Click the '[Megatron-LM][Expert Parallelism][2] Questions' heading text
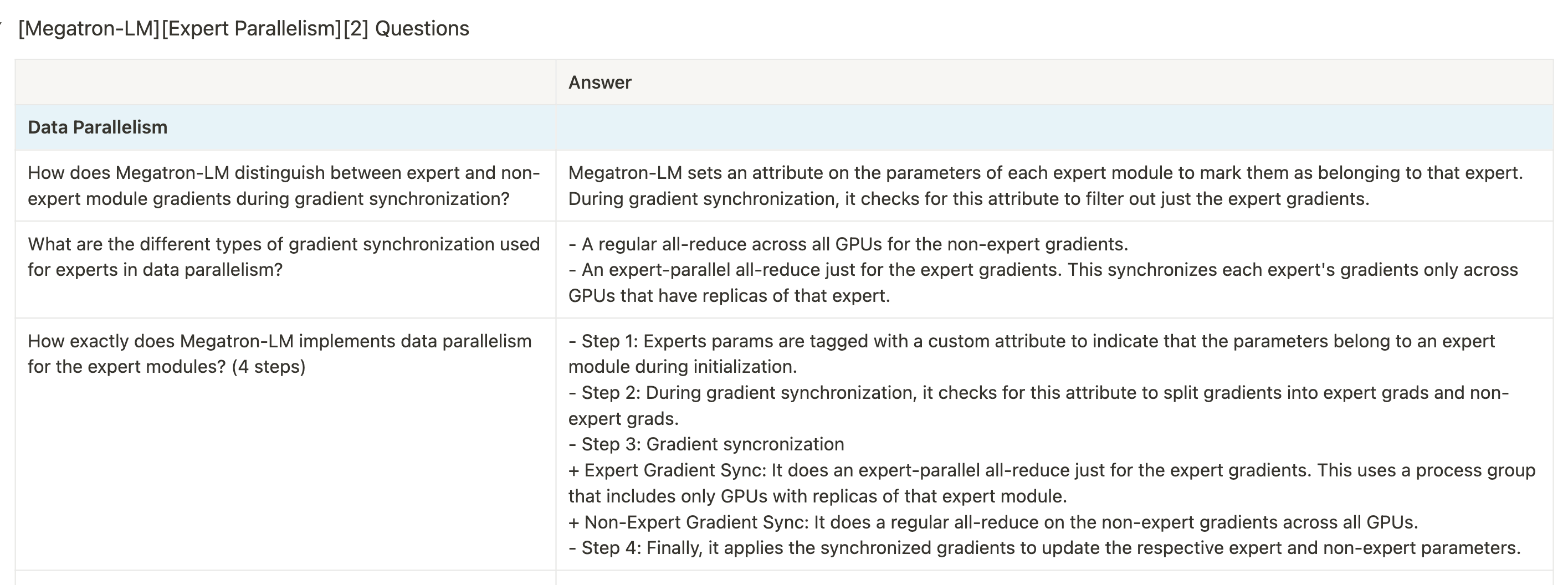The image size is (1568, 585). pyautogui.click(x=243, y=29)
